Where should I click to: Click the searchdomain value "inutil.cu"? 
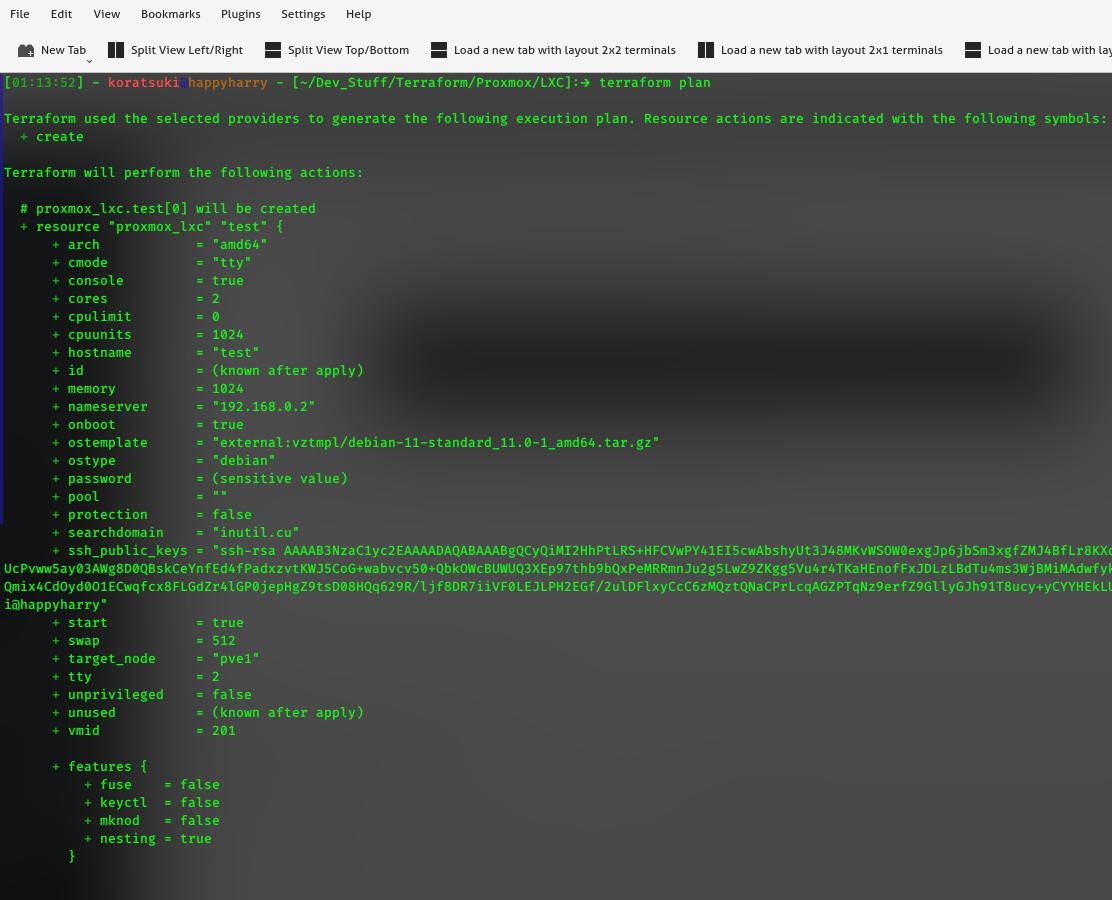(255, 533)
